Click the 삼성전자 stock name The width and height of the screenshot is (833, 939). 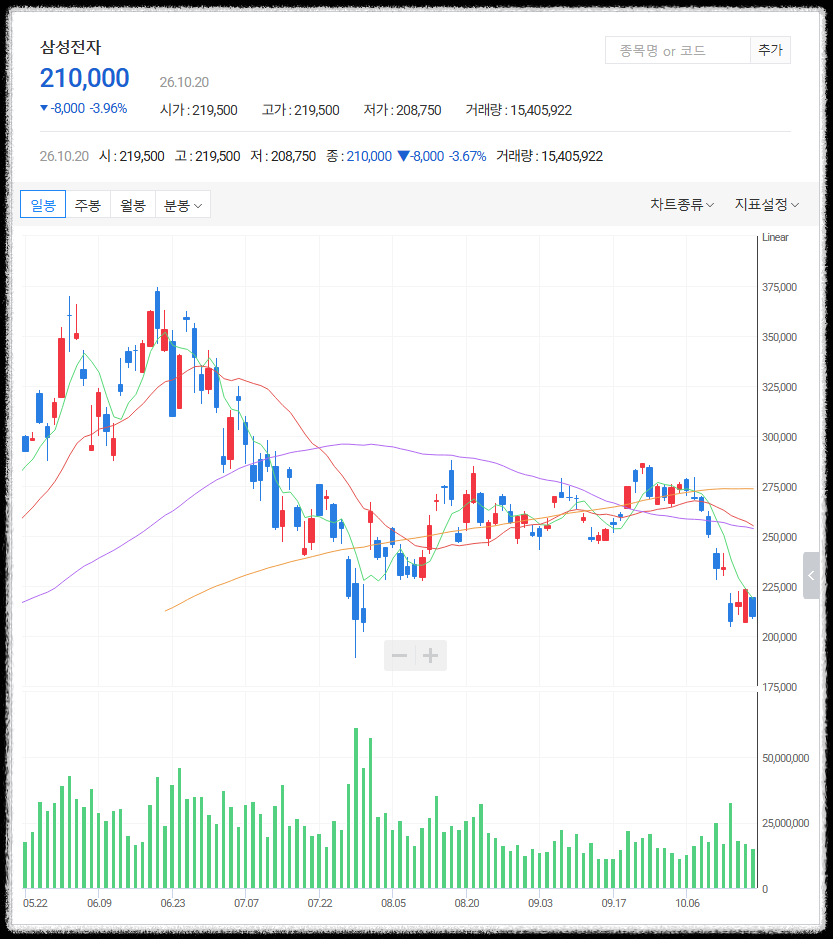[71, 47]
